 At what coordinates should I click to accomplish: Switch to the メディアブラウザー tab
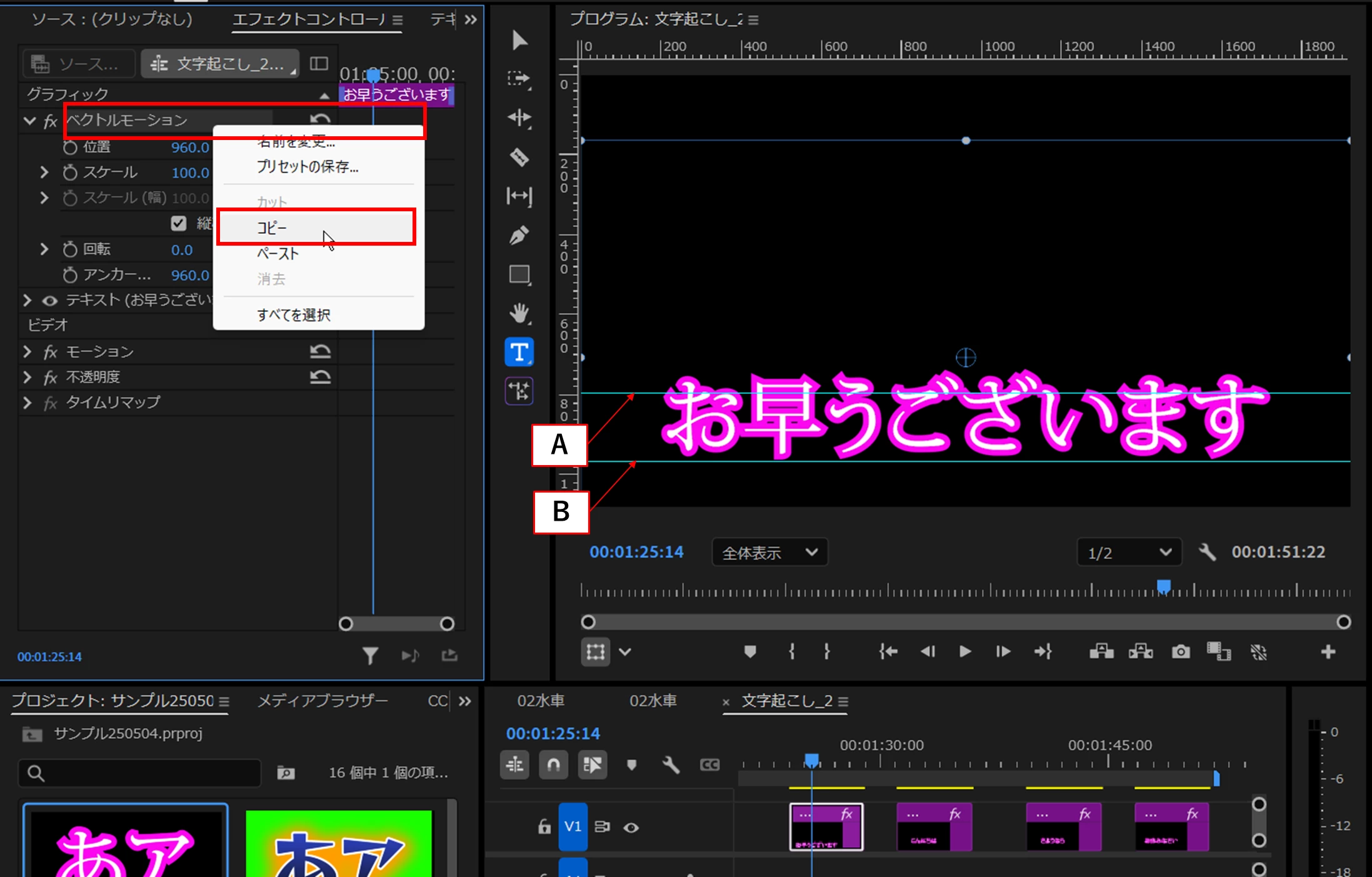[323, 701]
